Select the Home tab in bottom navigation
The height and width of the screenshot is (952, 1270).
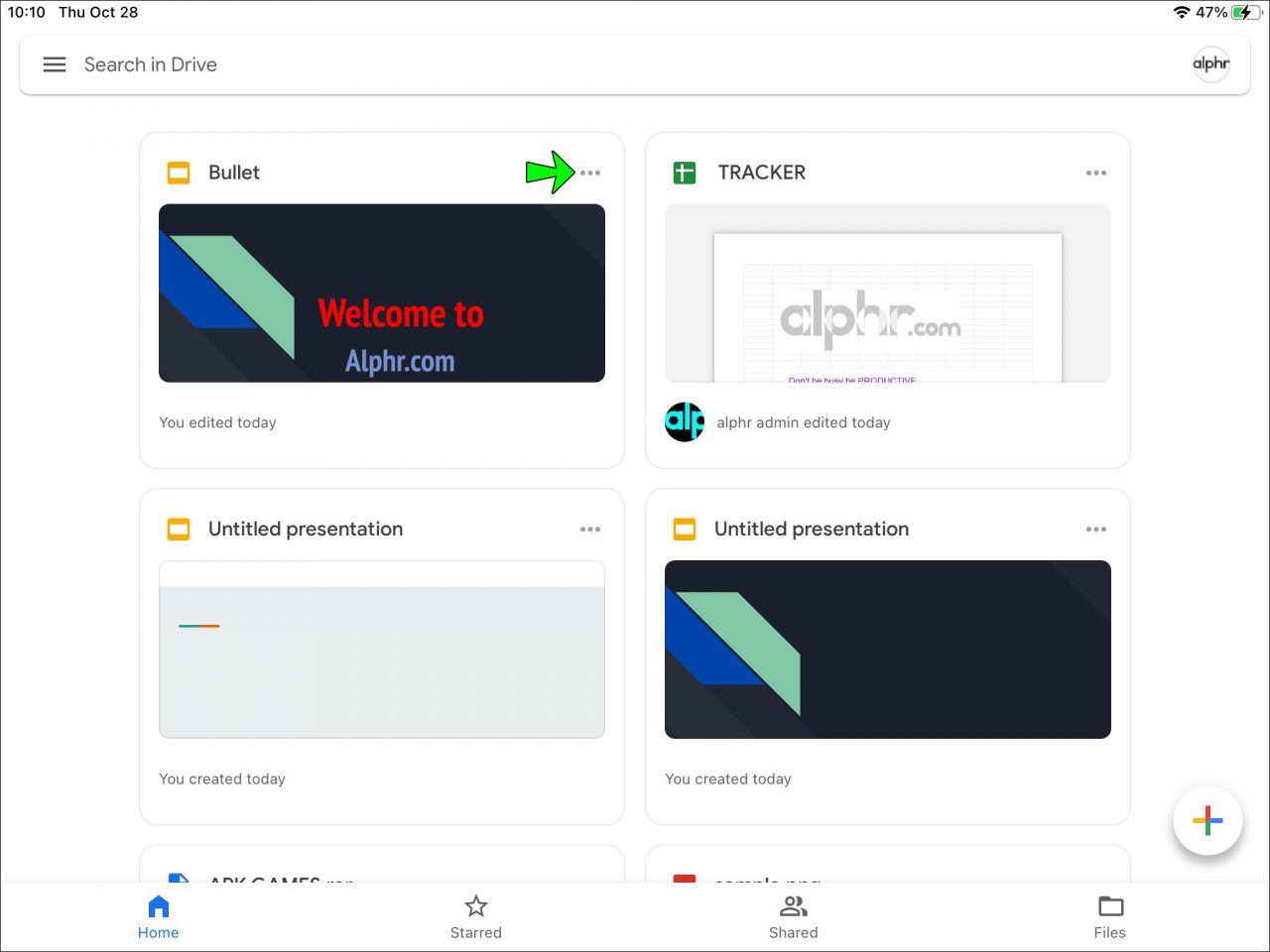pos(158,915)
